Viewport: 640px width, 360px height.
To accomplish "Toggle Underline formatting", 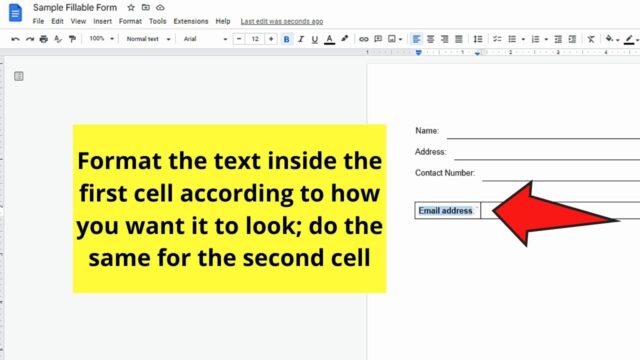I will pyautogui.click(x=315, y=39).
